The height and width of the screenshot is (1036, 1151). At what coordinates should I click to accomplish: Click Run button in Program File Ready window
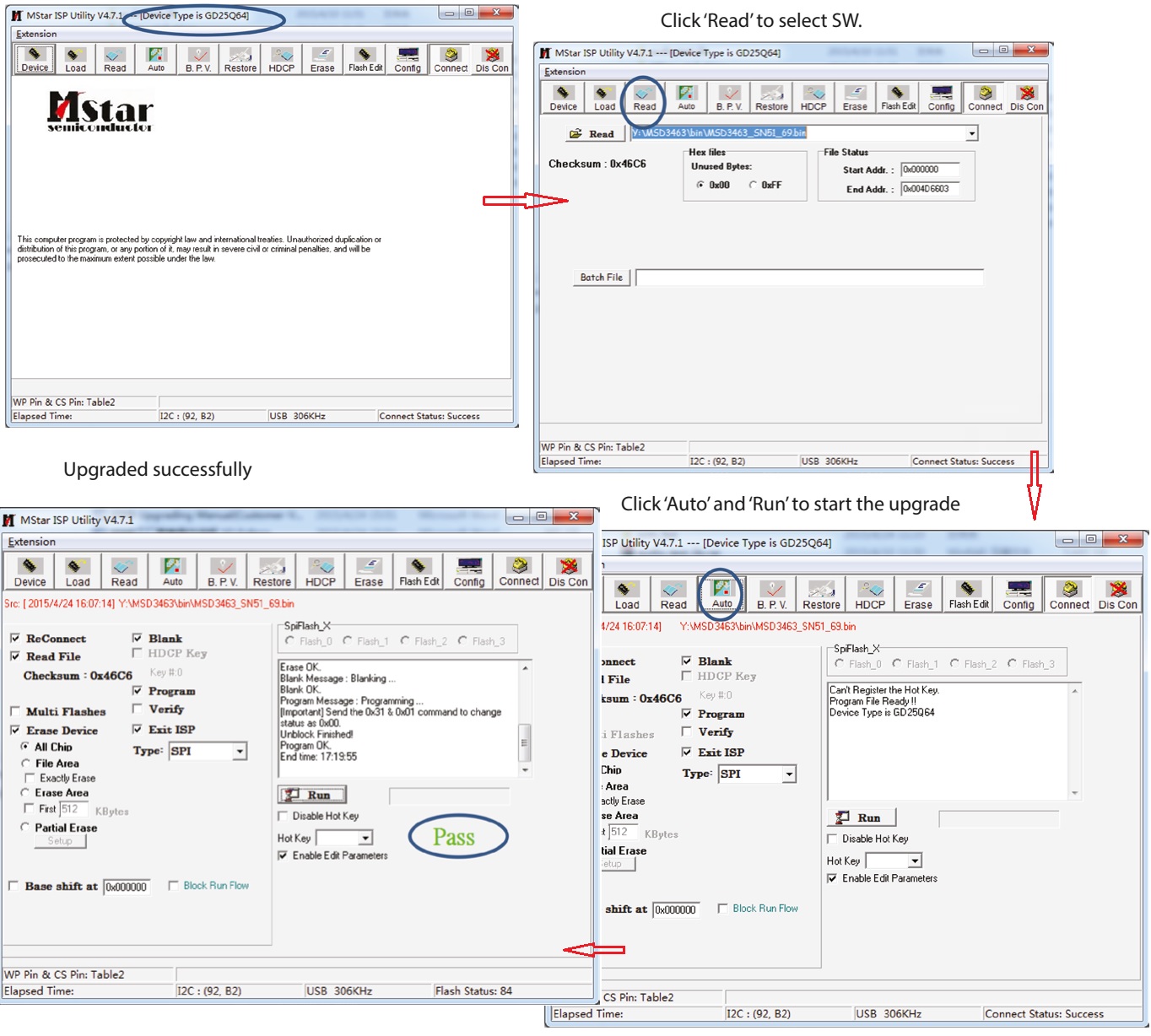tap(861, 817)
